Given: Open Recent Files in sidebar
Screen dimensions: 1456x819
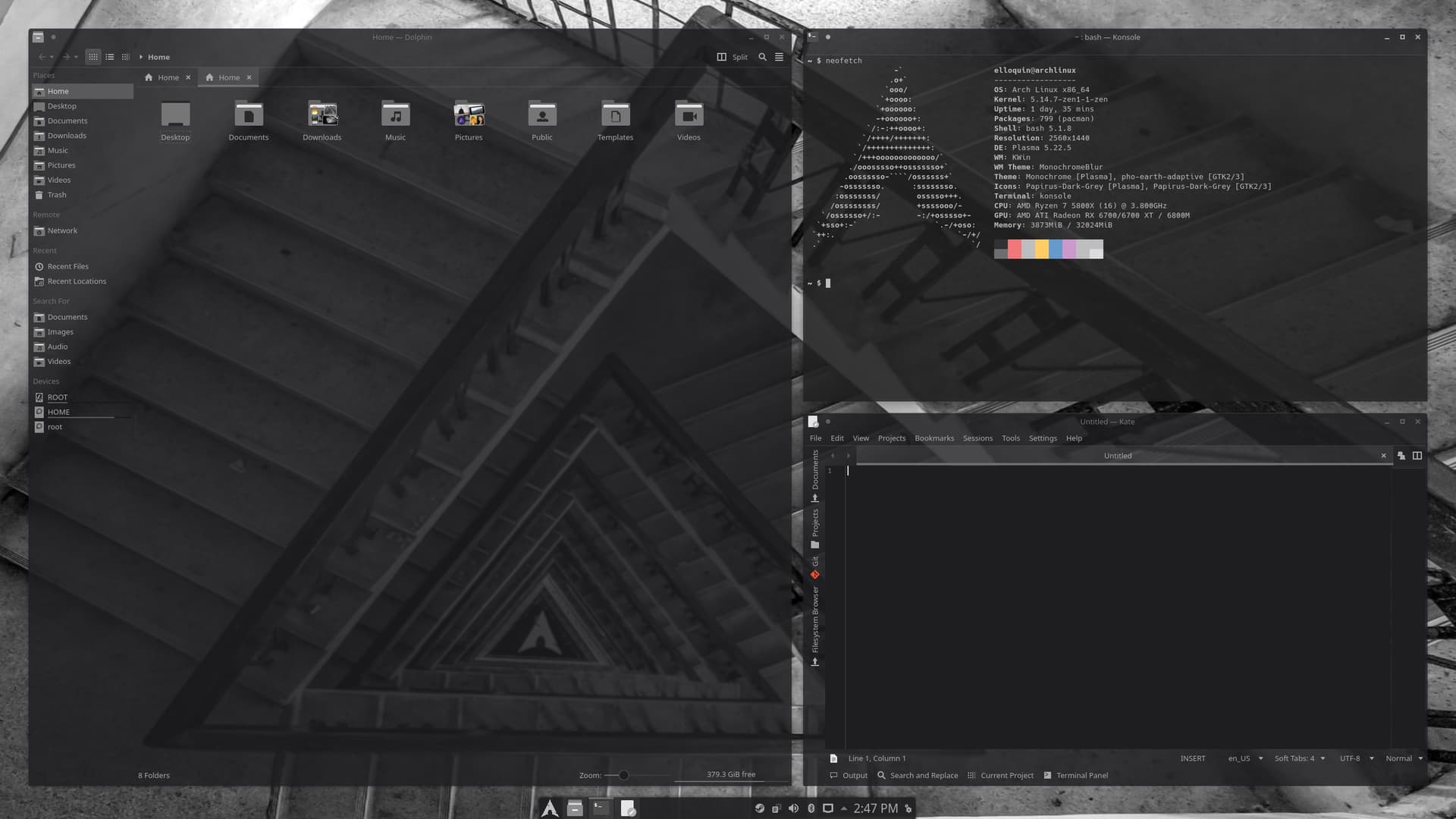Looking at the screenshot, I should (x=83, y=266).
